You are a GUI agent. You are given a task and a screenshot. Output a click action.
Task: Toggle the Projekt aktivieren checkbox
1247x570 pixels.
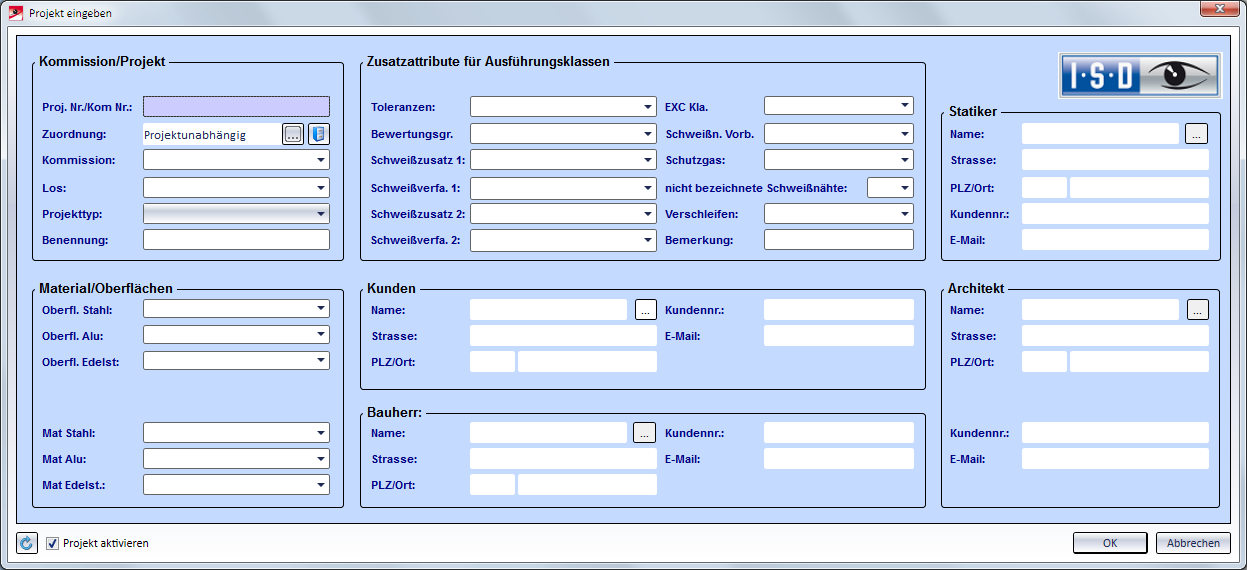[53, 543]
